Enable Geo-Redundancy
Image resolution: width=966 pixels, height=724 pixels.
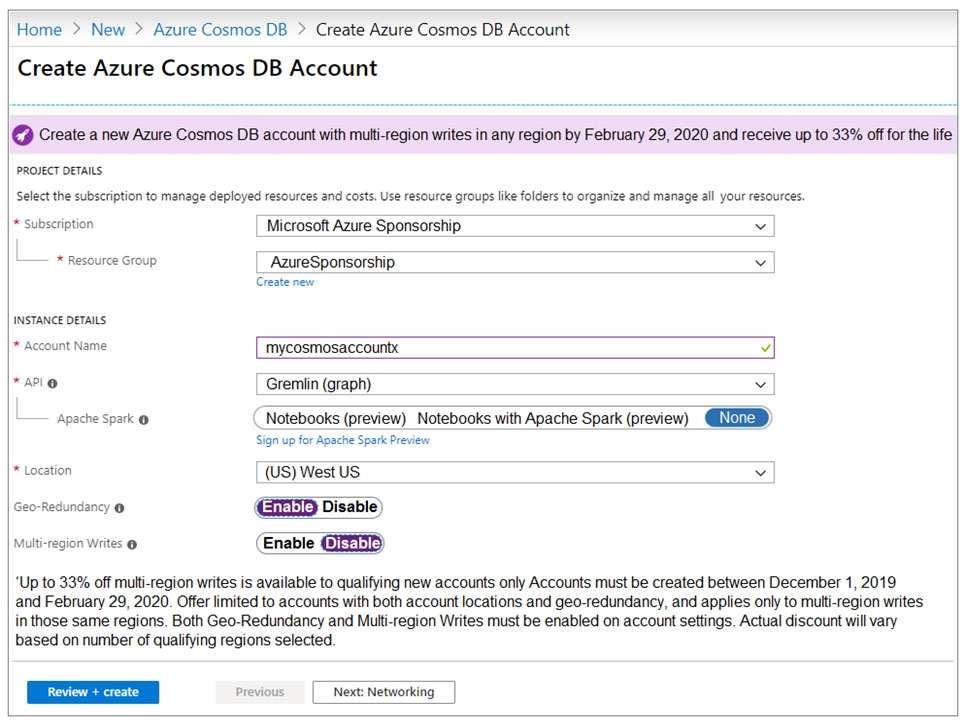(288, 507)
